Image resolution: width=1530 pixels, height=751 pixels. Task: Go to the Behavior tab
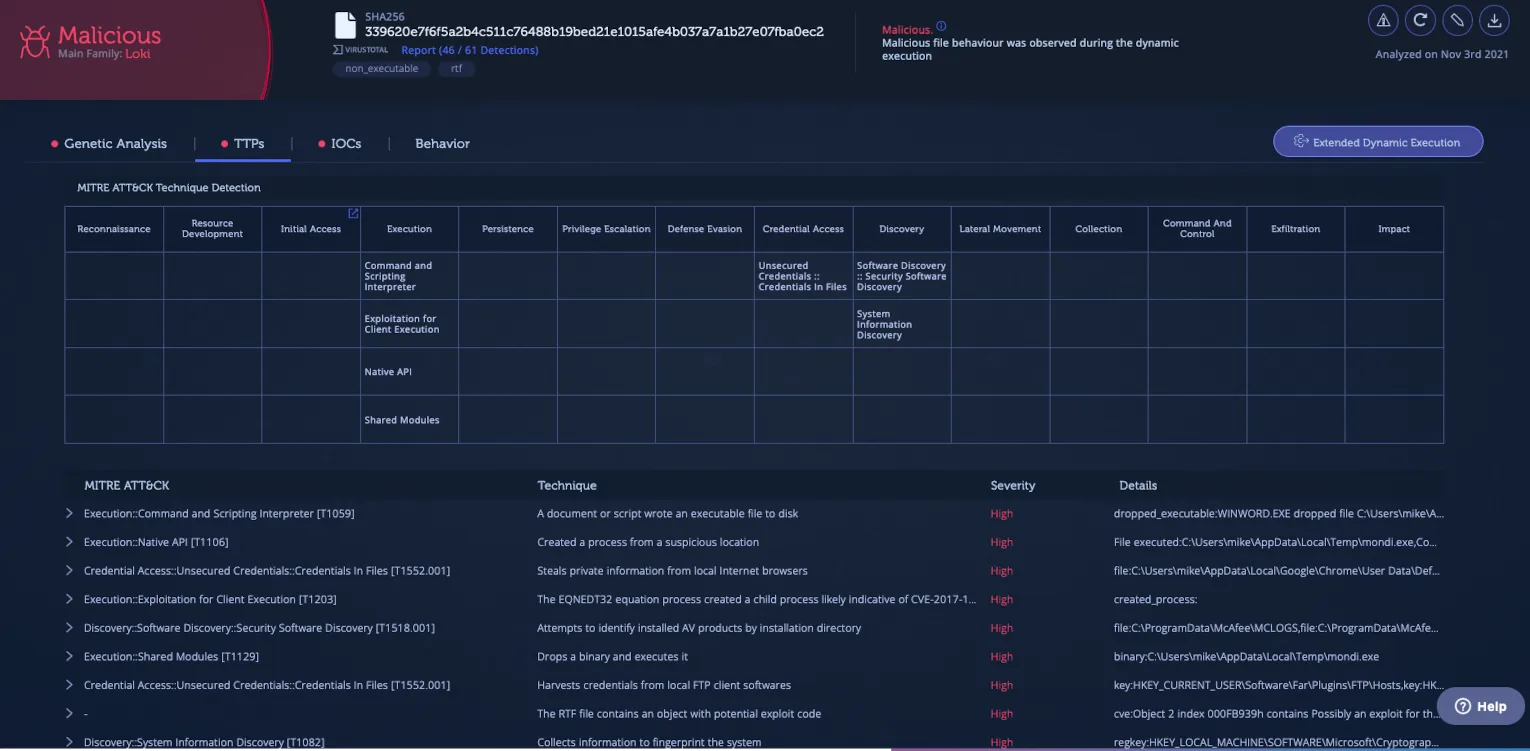[x=442, y=144]
